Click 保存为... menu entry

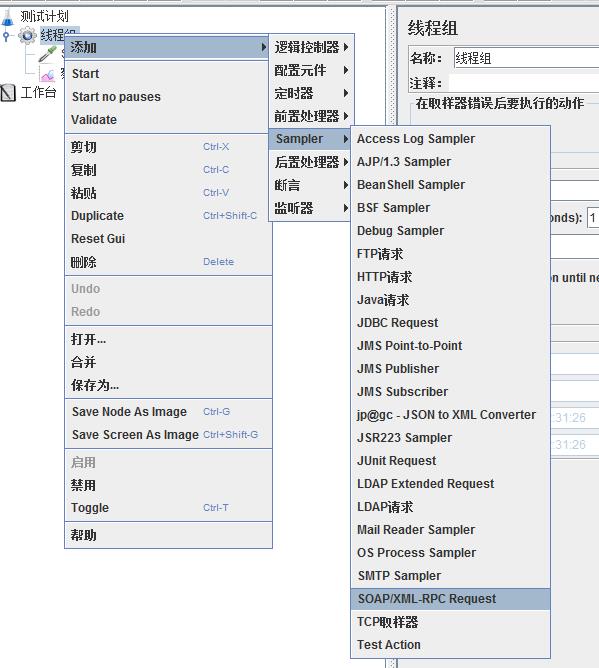168,385
